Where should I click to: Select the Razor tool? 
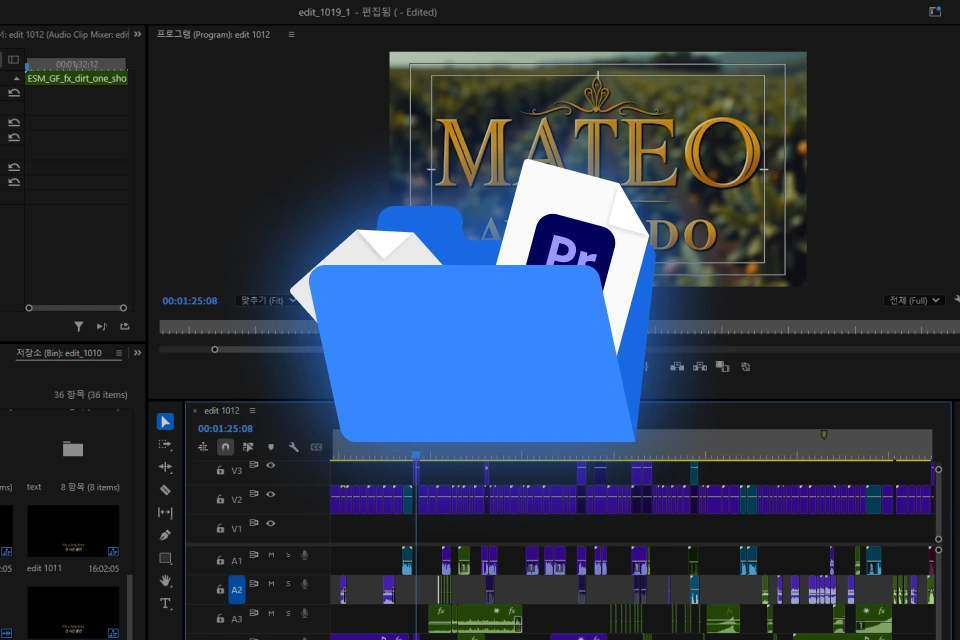(x=165, y=489)
